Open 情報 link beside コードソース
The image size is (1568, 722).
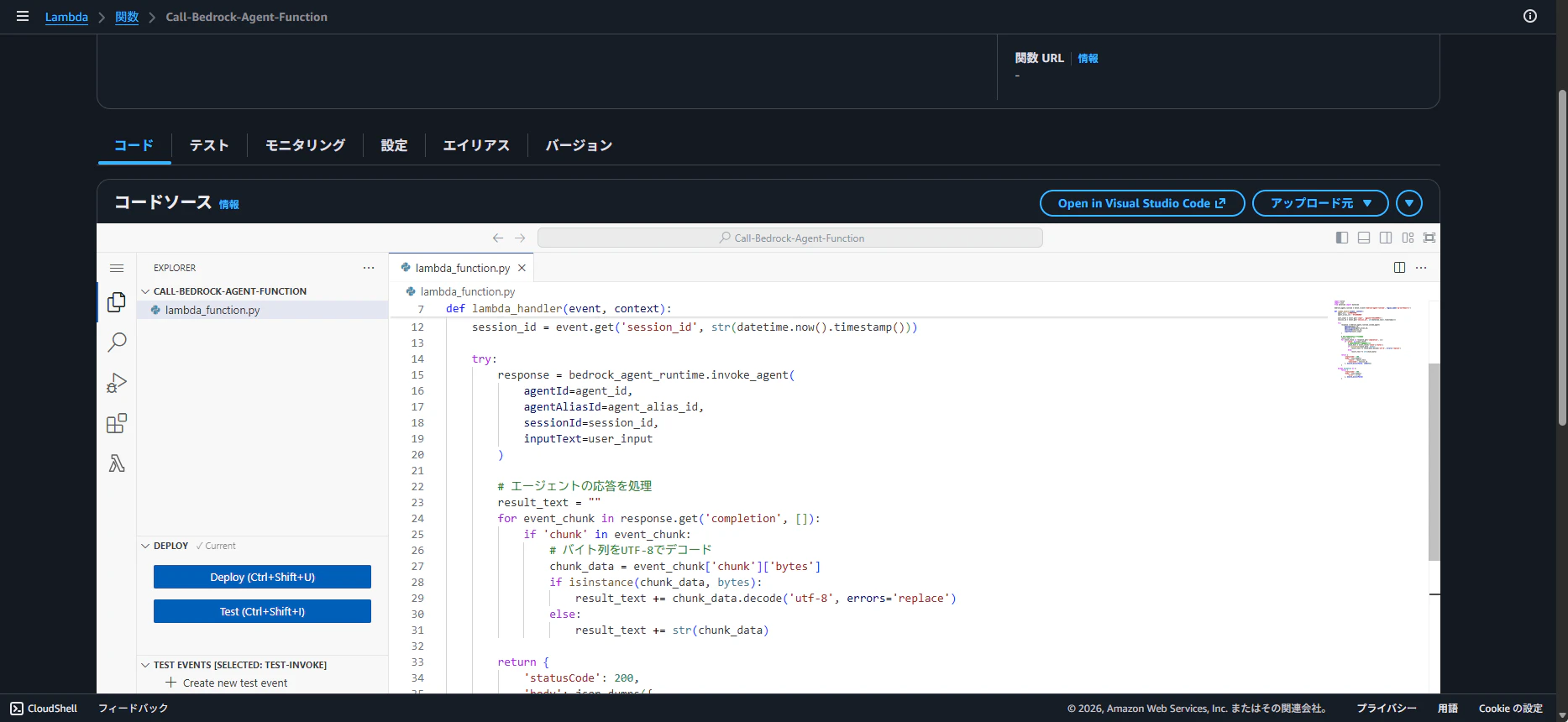229,204
